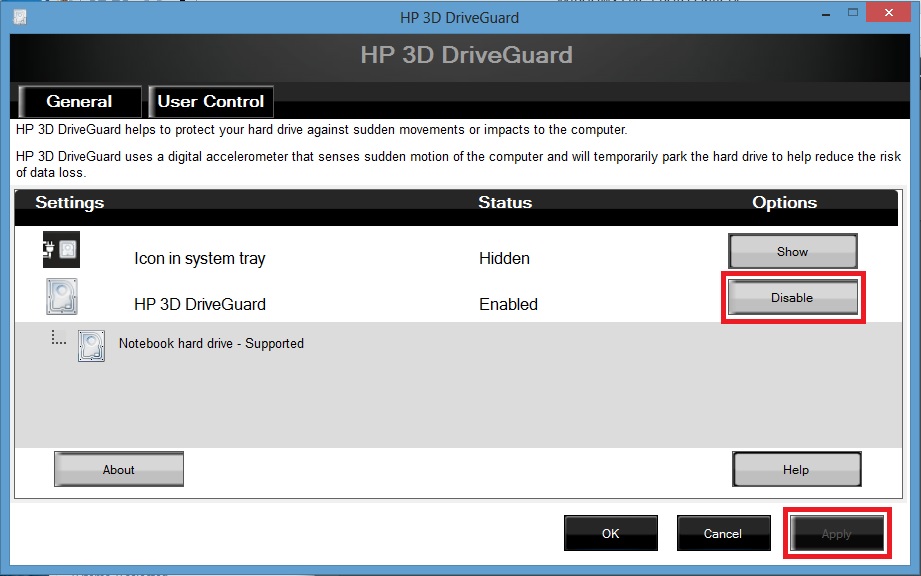Click the Options column header
921x576 pixels.
tap(785, 203)
